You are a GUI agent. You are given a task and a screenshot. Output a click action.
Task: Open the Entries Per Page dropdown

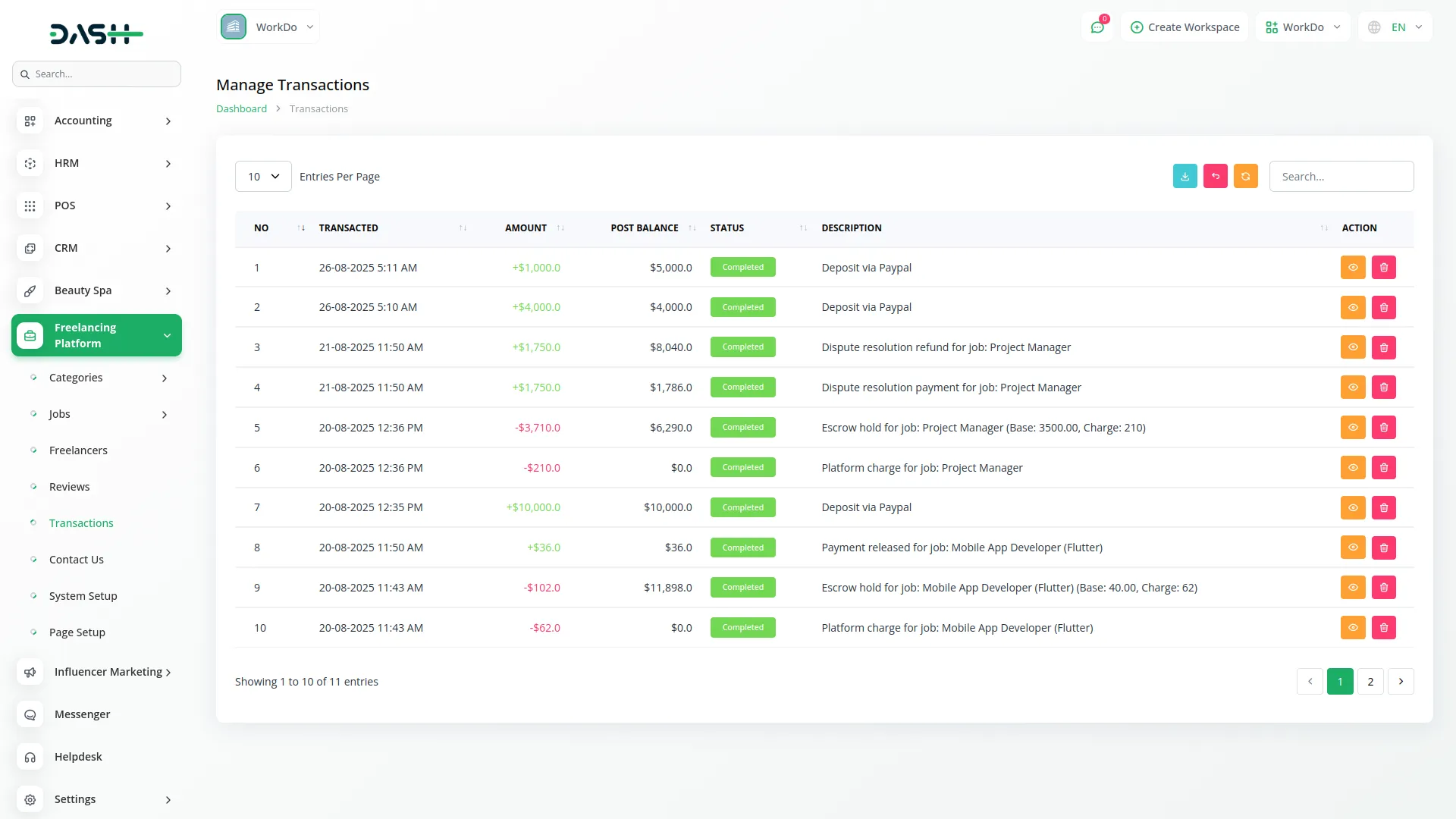click(262, 176)
